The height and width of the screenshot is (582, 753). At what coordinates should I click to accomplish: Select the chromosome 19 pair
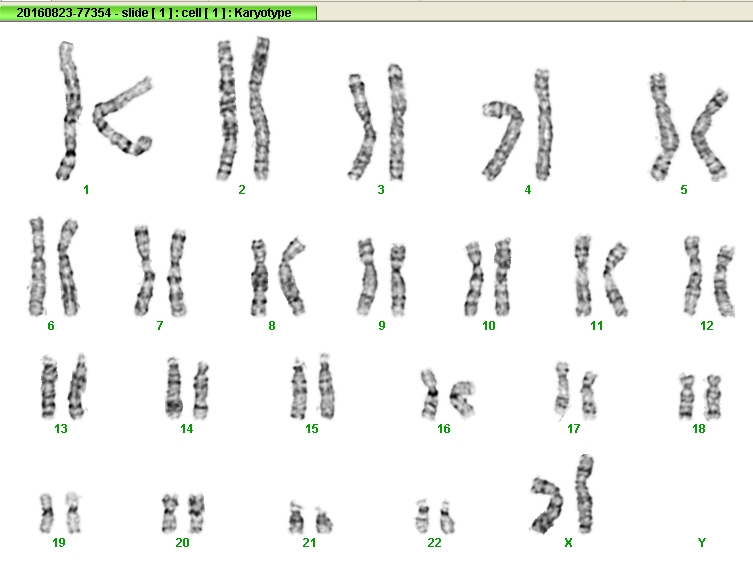61,513
